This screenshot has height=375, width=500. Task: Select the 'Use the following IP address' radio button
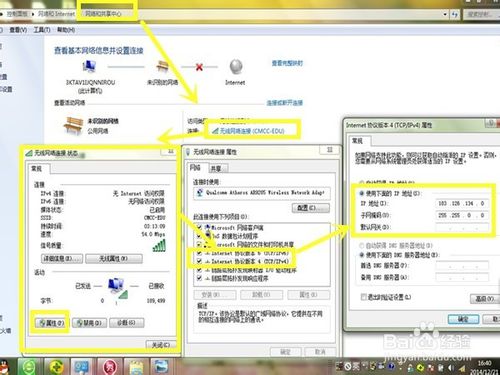click(361, 193)
